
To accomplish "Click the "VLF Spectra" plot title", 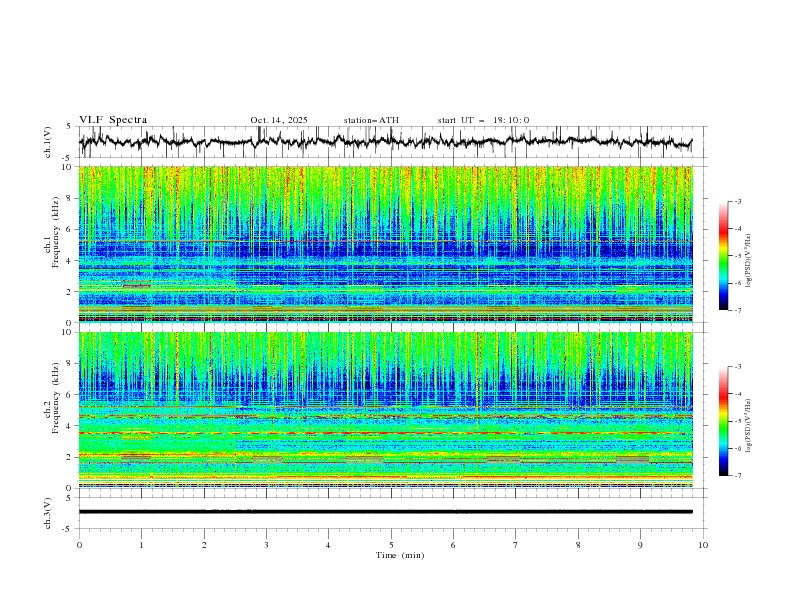I will click(x=113, y=120).
